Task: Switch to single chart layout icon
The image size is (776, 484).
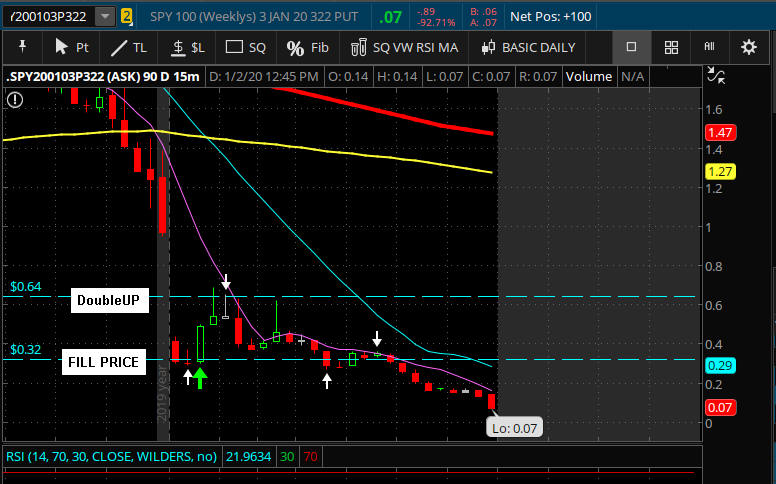Action: (x=631, y=47)
